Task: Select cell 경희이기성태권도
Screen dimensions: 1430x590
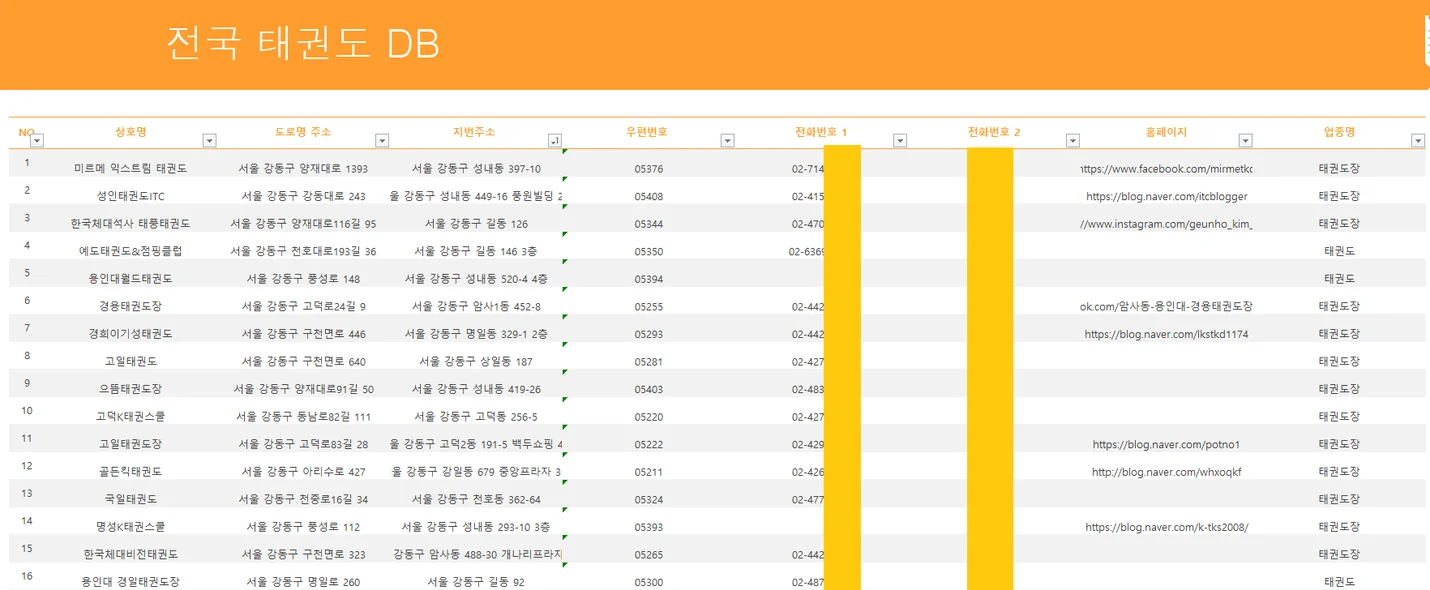Action: (131, 334)
